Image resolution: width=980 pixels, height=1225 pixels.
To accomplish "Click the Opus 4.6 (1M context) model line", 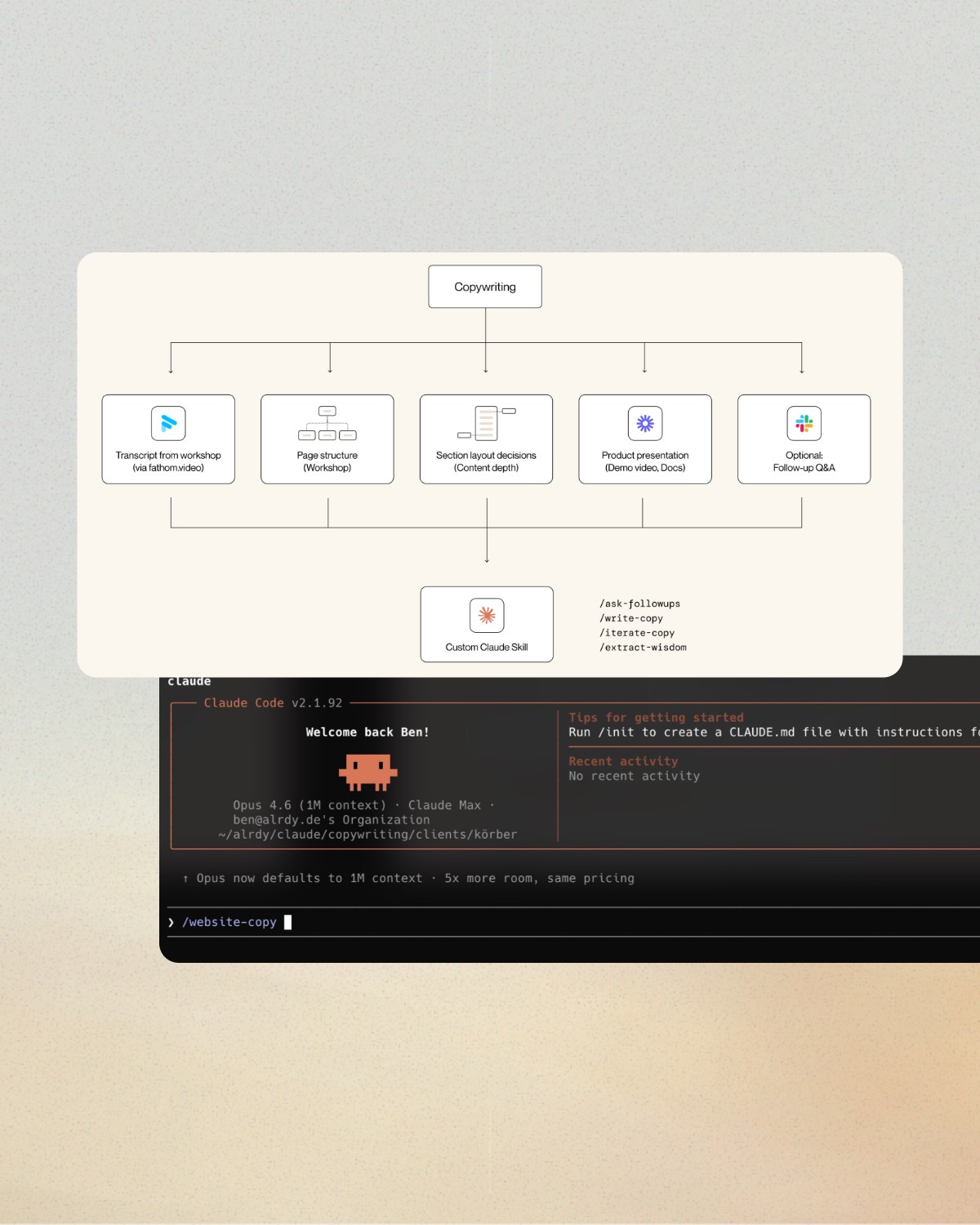I will 364,805.
